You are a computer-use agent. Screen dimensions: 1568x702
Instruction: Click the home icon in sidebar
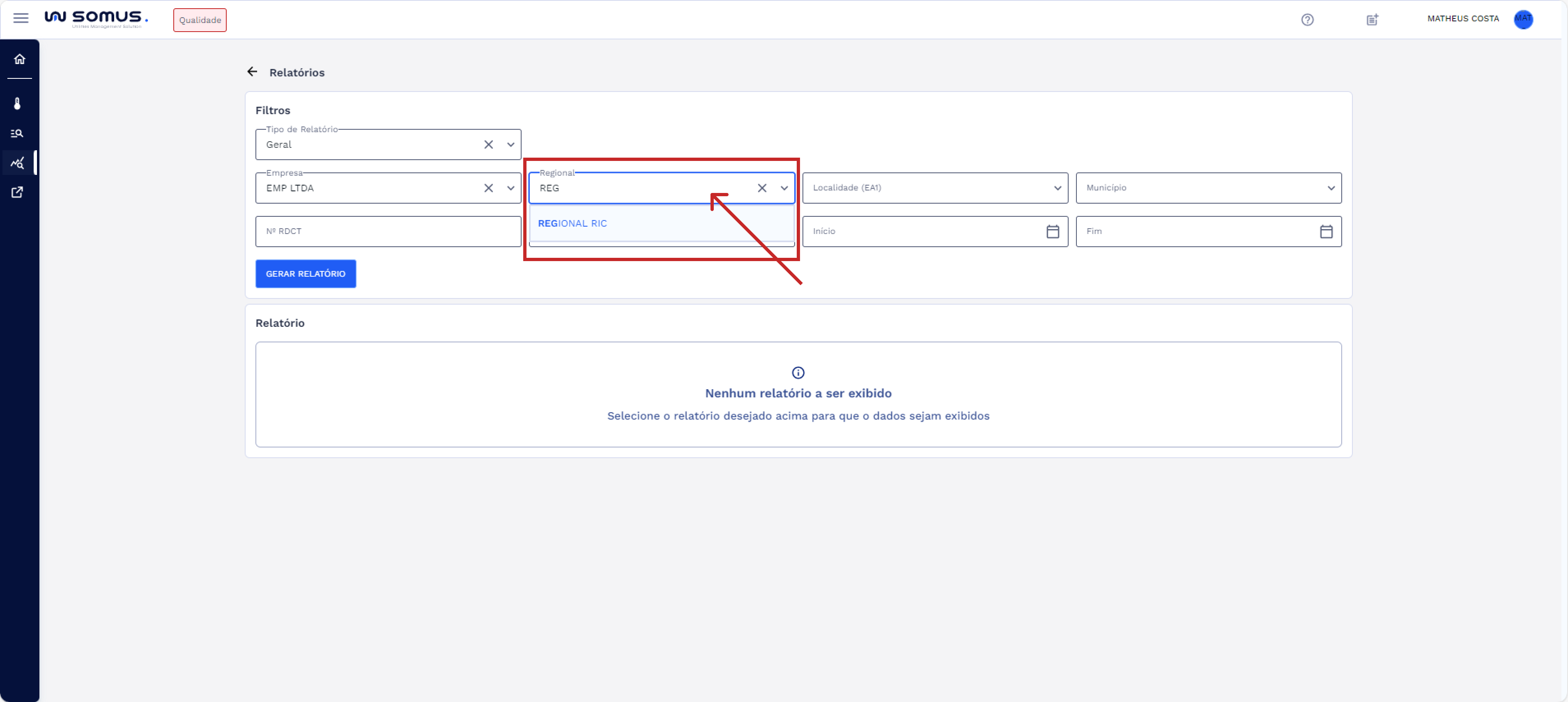tap(19, 59)
